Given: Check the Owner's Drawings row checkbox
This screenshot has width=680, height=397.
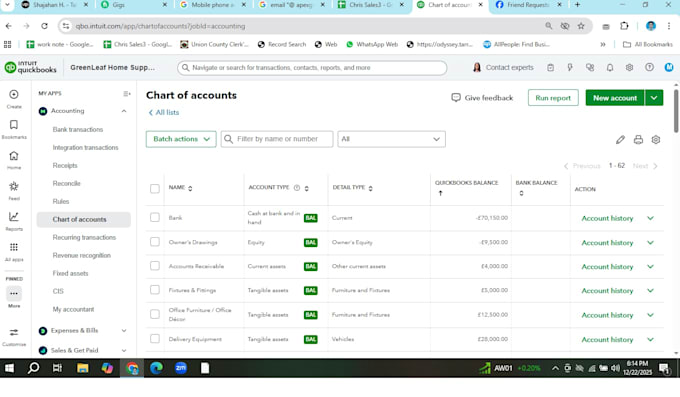Looking at the screenshot, I should 155,242.
